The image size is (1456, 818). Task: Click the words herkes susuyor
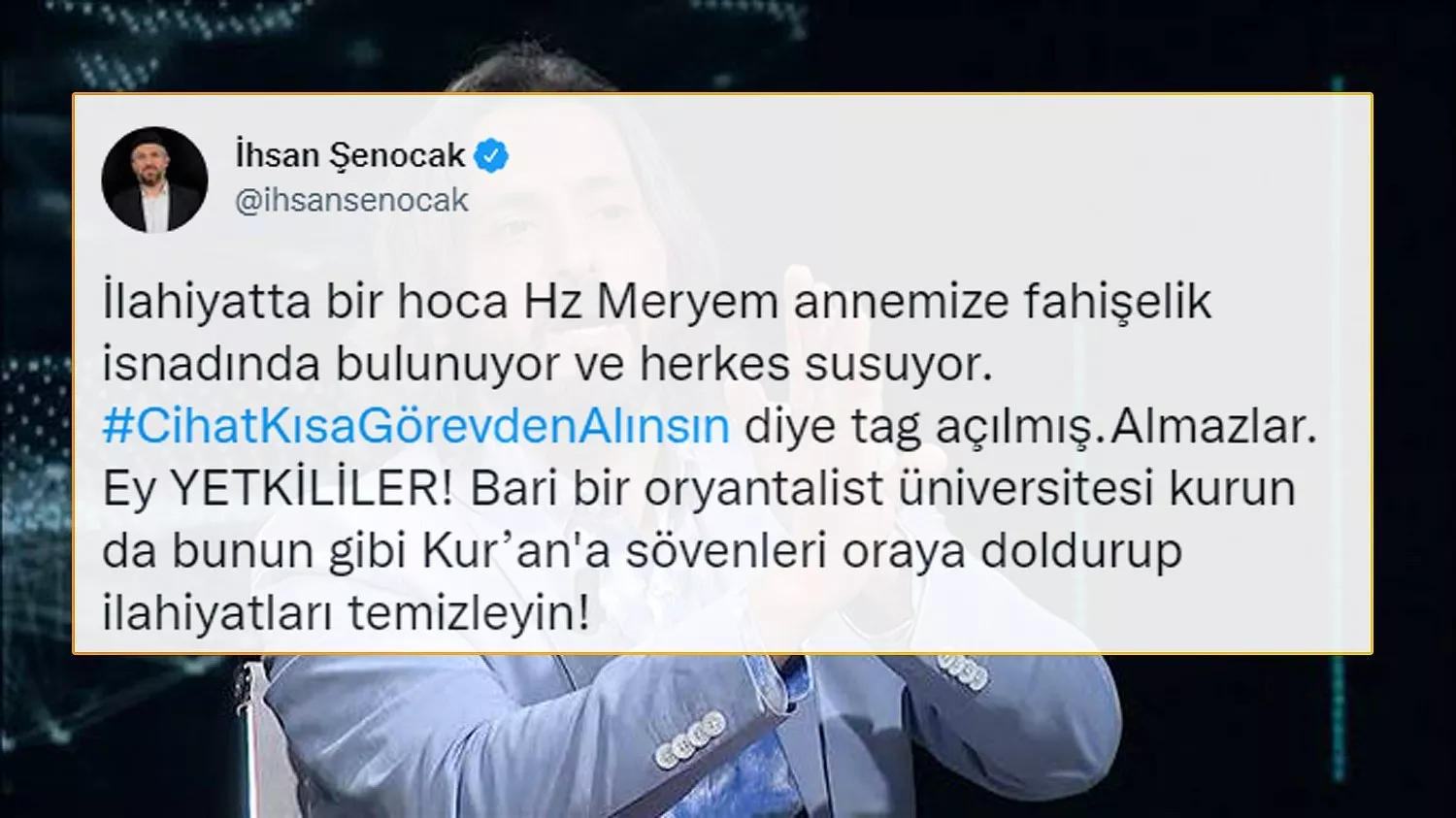click(x=815, y=364)
